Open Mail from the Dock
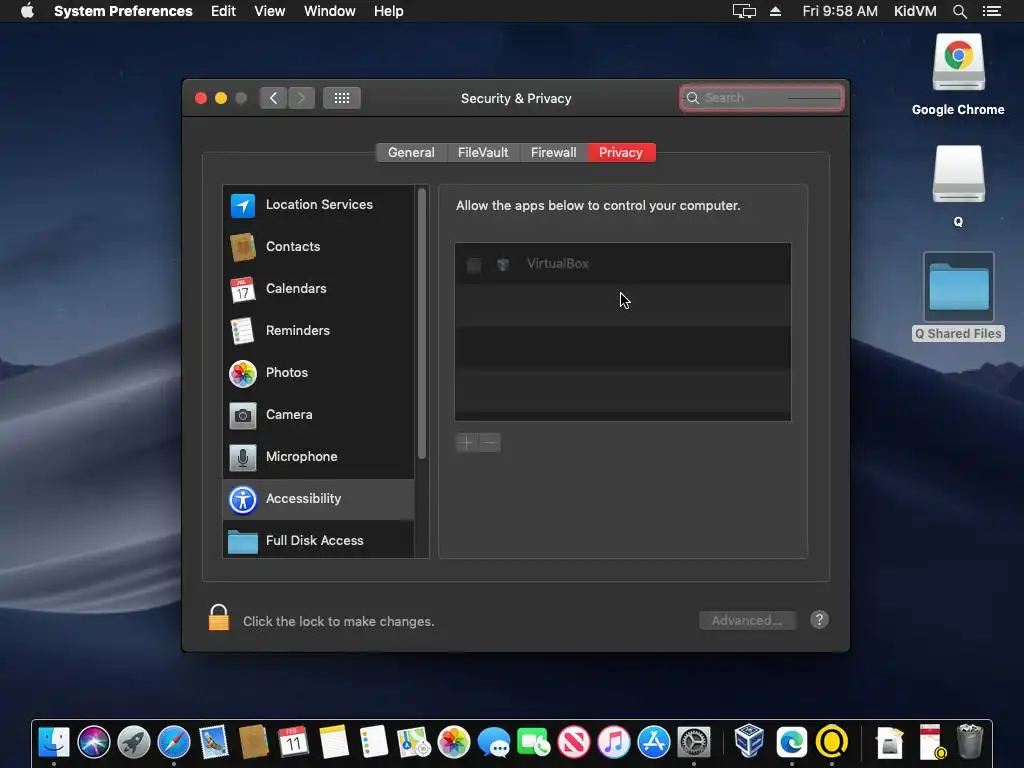Screen dimensions: 1024x768 214,743
